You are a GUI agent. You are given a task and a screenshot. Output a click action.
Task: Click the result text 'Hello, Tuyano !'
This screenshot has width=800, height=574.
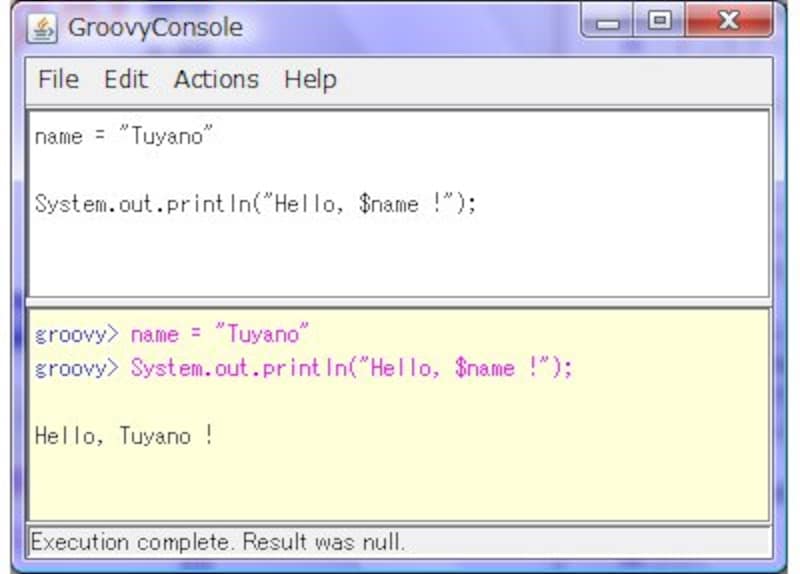[x=124, y=436]
